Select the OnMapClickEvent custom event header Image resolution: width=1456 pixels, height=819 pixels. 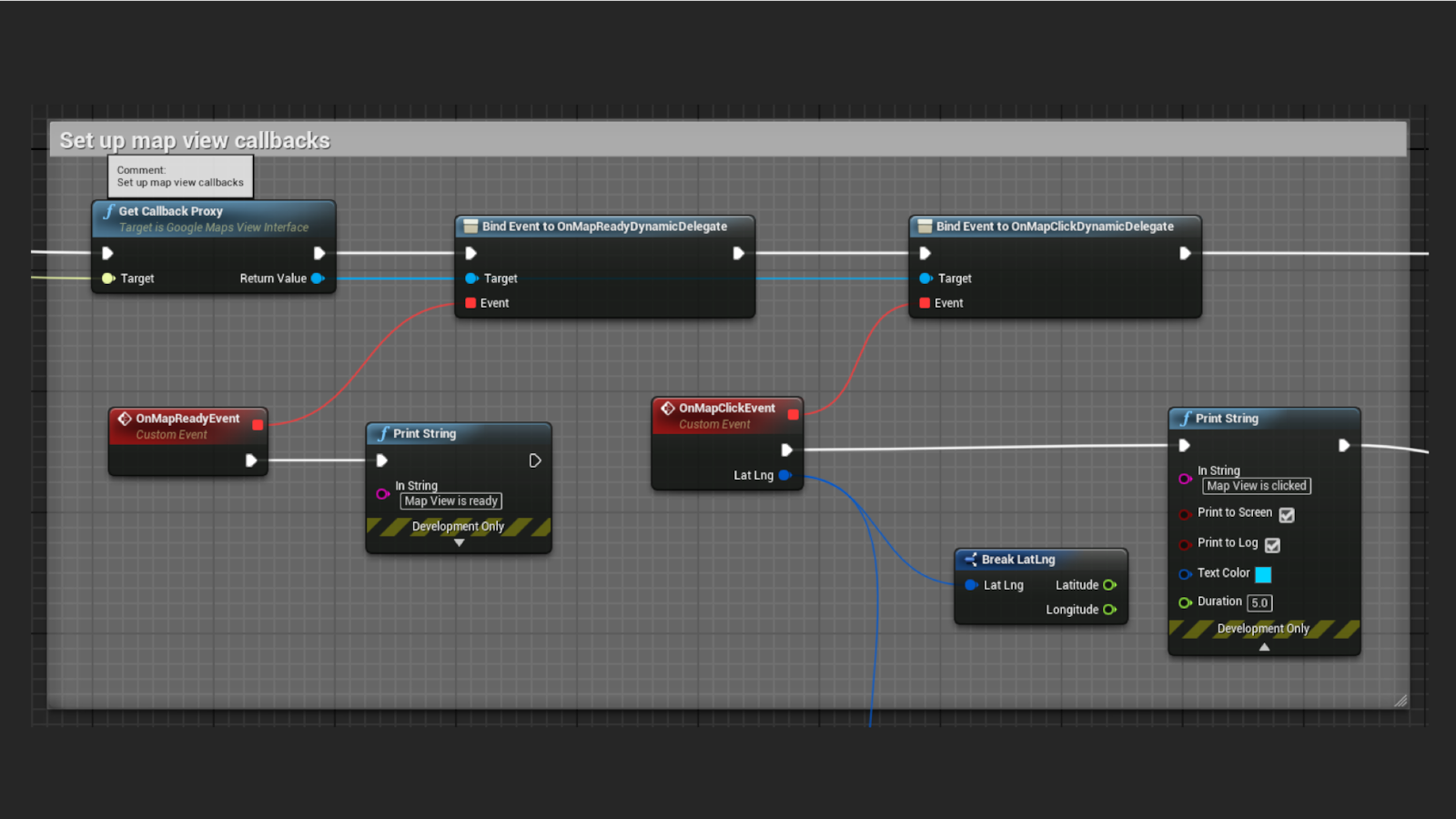[x=726, y=409]
